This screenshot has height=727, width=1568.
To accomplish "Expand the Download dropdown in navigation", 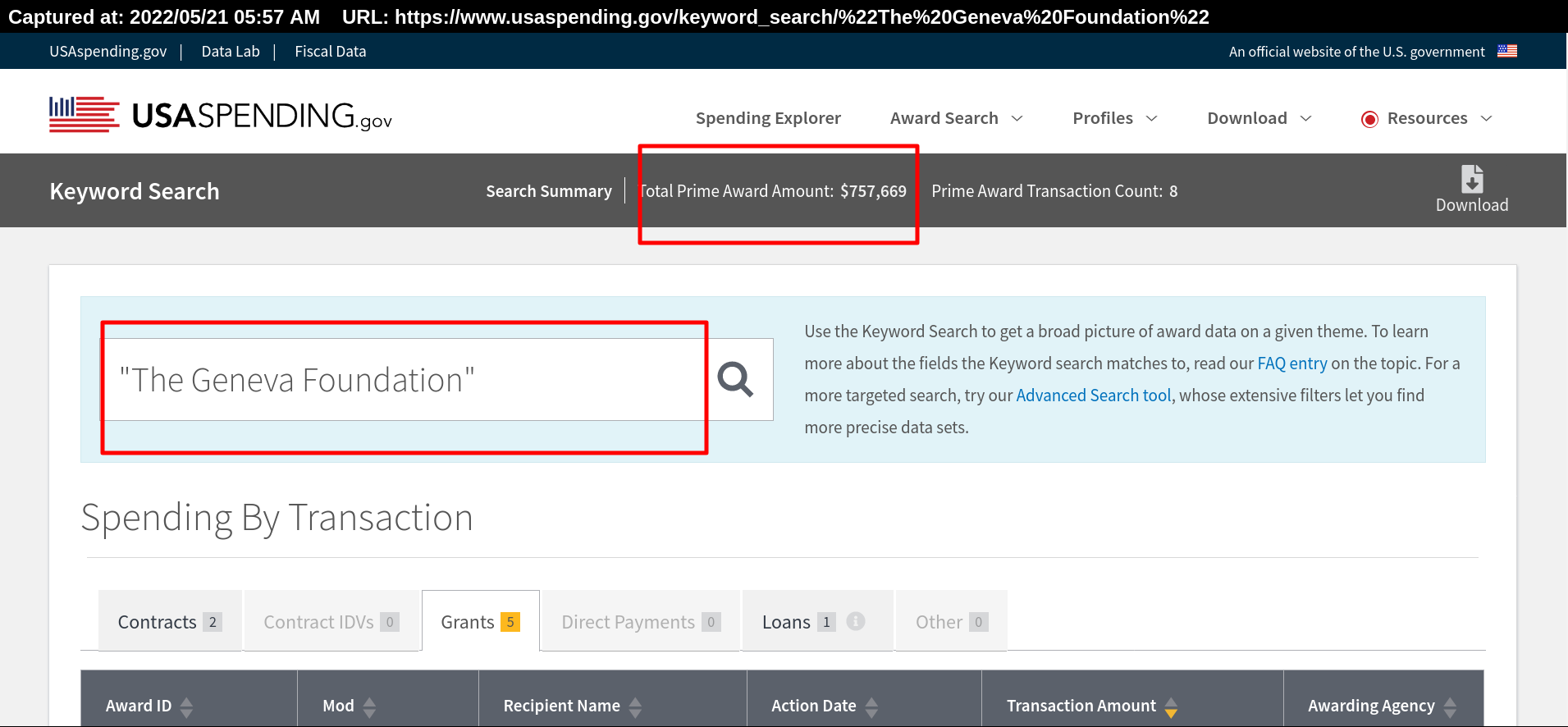I will [x=1259, y=118].
